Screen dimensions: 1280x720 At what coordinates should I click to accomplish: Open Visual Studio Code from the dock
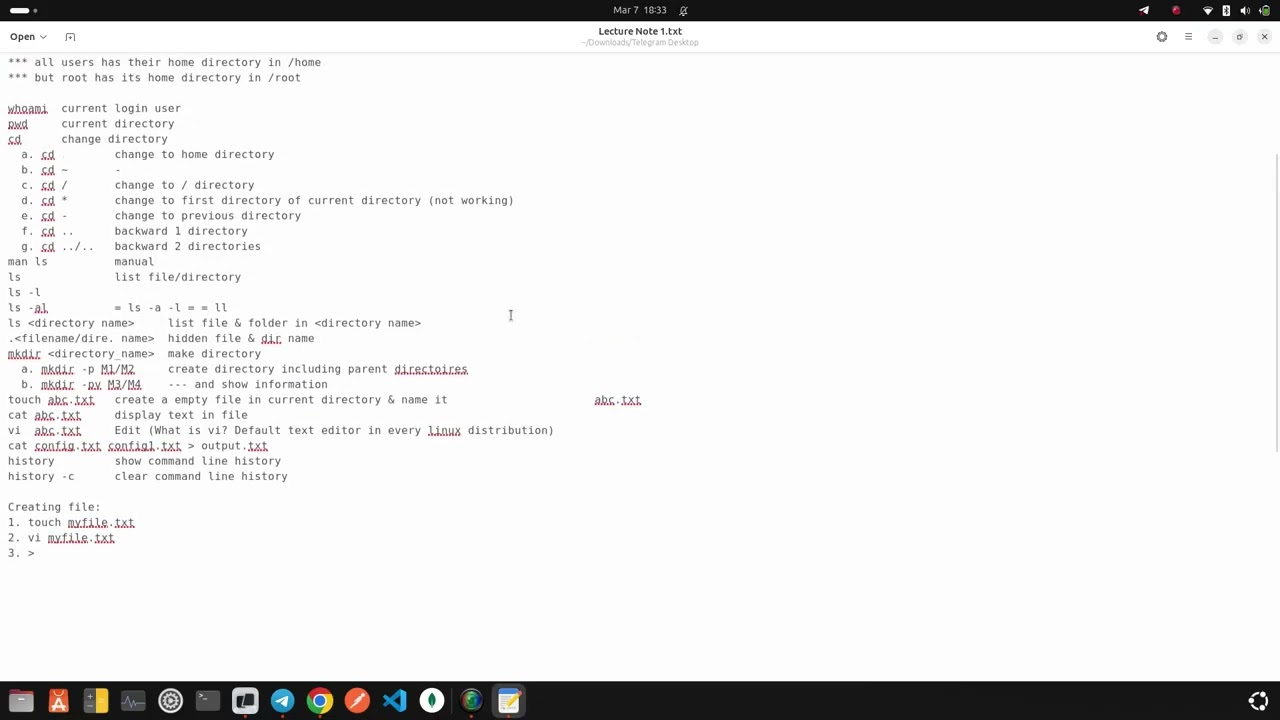click(394, 701)
